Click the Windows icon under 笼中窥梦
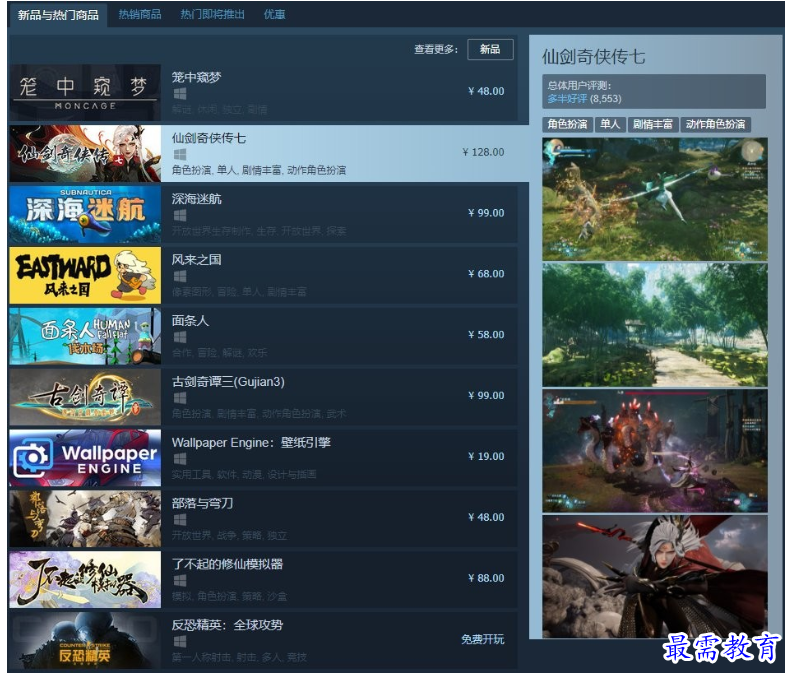The width and height of the screenshot is (787, 679). click(x=180, y=93)
